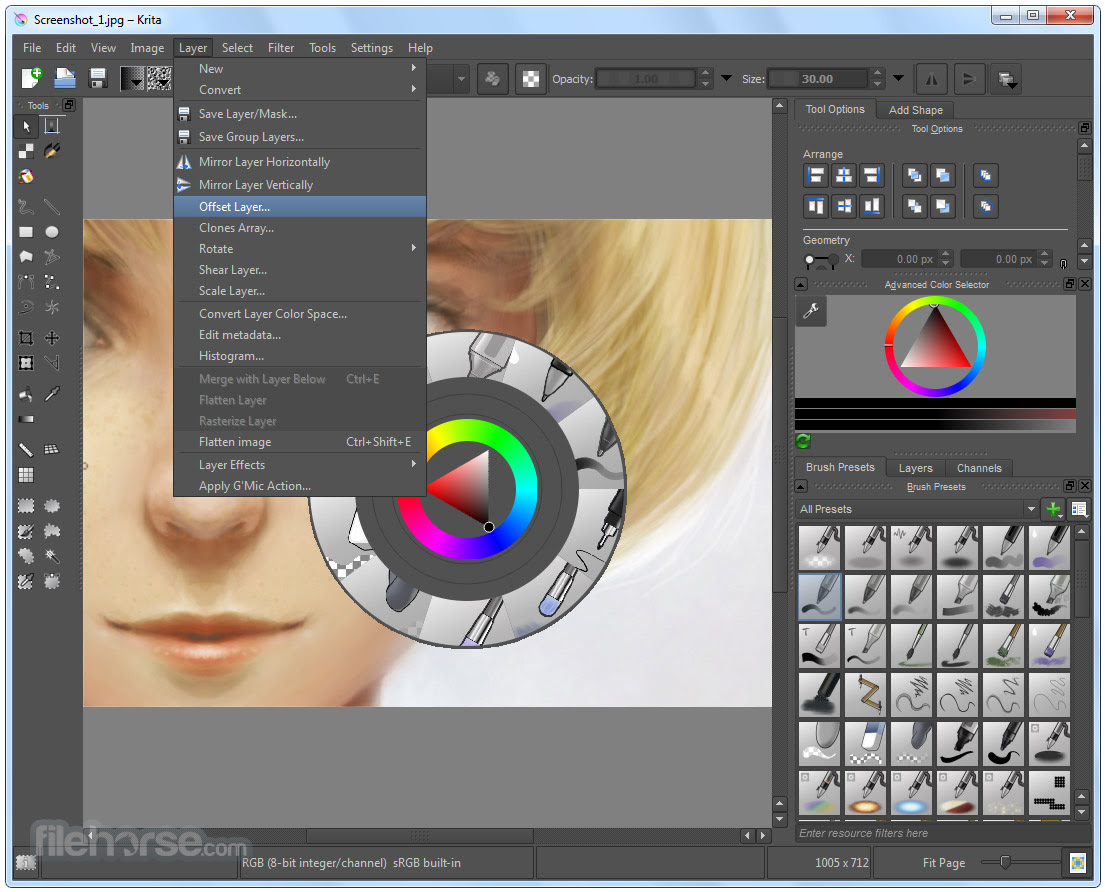Click the Open file icon in toolbar
Image resolution: width=1105 pixels, height=892 pixels.
(x=65, y=78)
